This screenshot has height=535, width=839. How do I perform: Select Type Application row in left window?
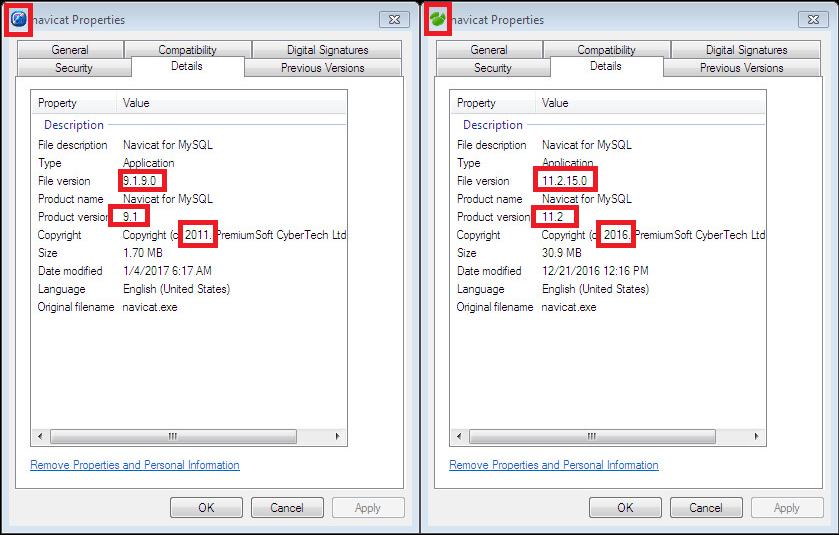189,163
